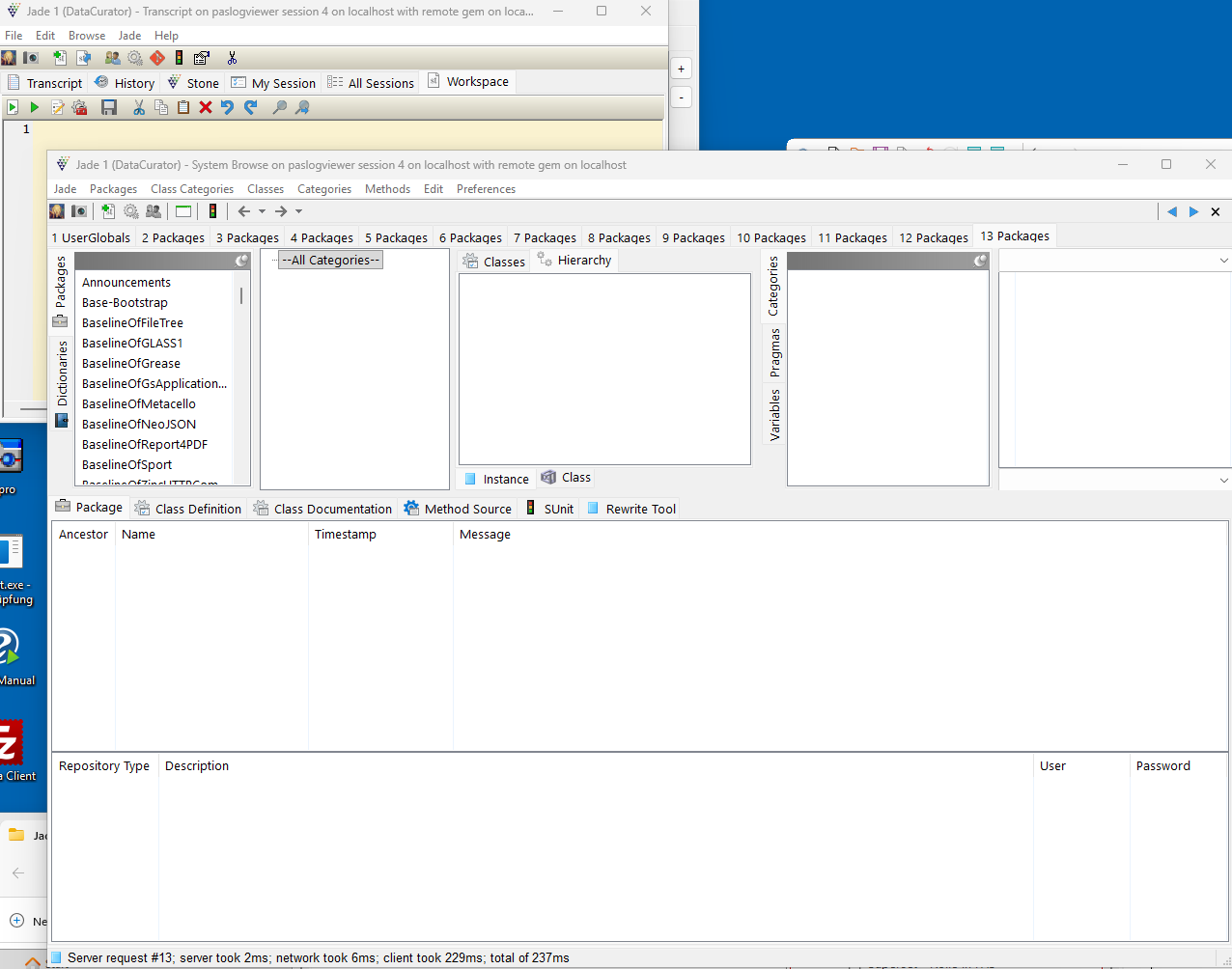
Task: Click the git diamond icon in Transcript toolbar
Action: coord(157,58)
